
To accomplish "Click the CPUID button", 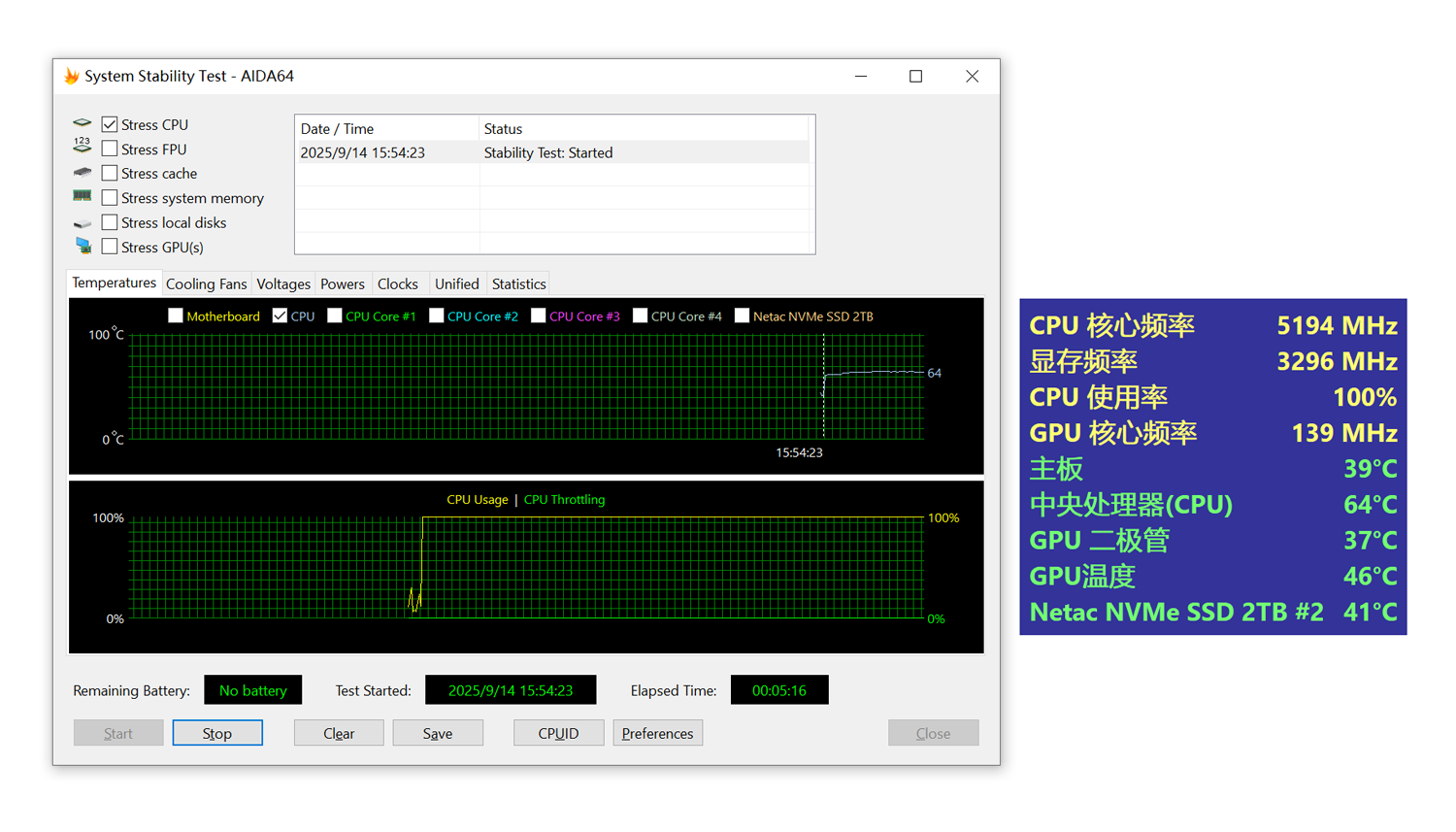I will click(558, 733).
